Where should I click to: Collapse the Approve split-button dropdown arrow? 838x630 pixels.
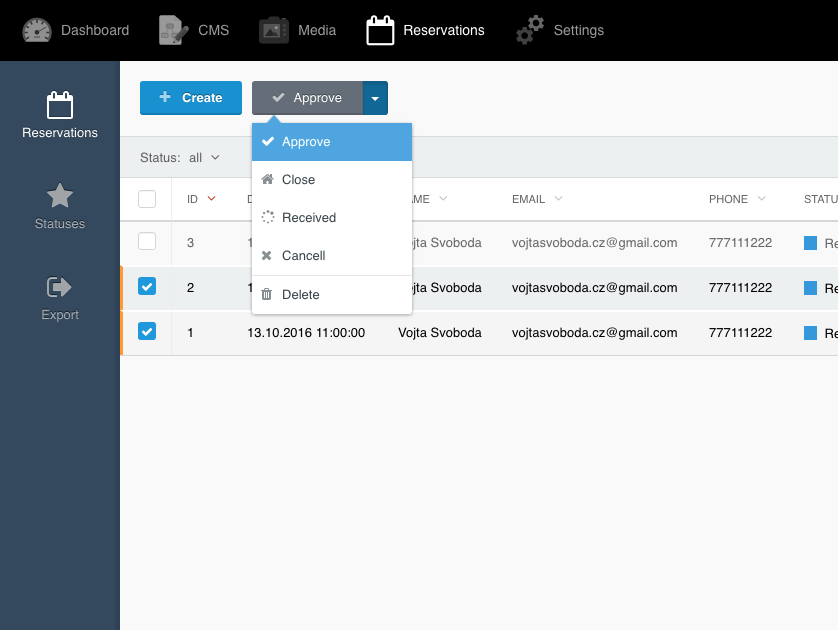(x=375, y=98)
